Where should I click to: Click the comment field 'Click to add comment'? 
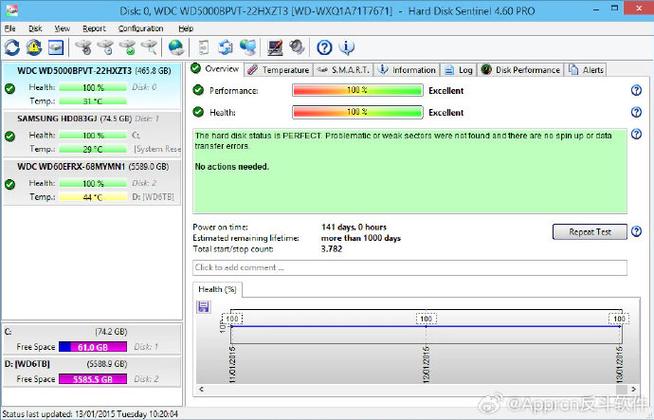(410, 268)
